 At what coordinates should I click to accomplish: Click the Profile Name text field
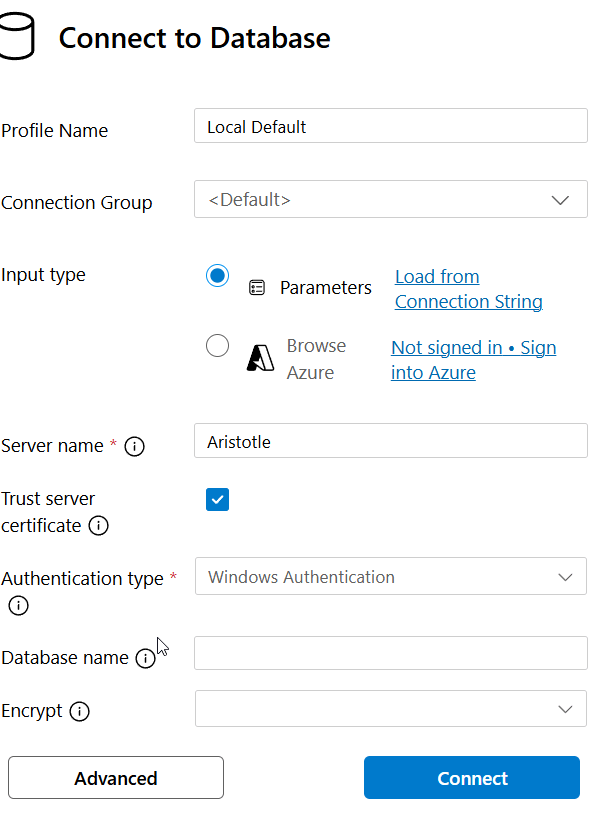pyautogui.click(x=390, y=127)
